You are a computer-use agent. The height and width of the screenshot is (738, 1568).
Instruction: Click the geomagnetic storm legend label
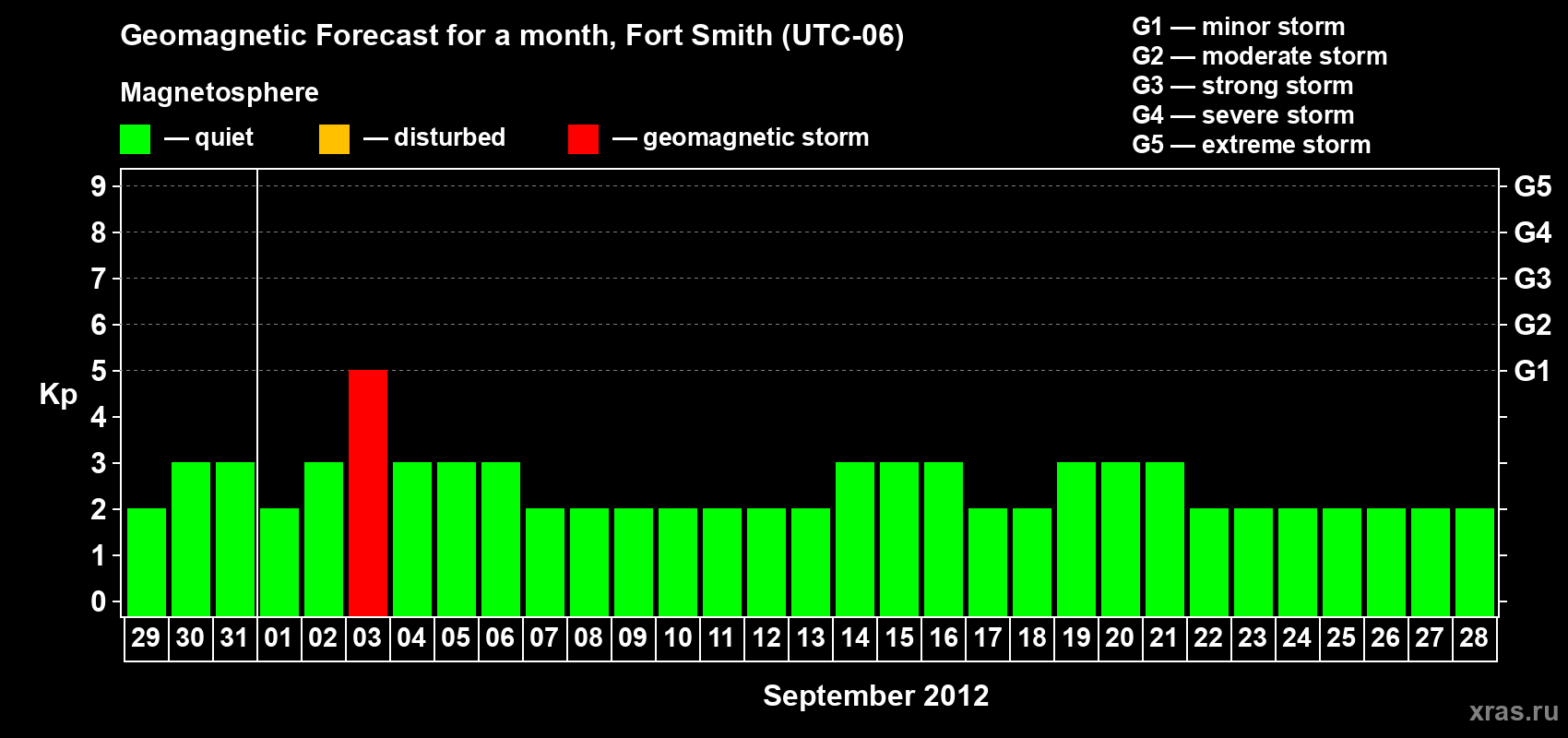pyautogui.click(x=755, y=137)
